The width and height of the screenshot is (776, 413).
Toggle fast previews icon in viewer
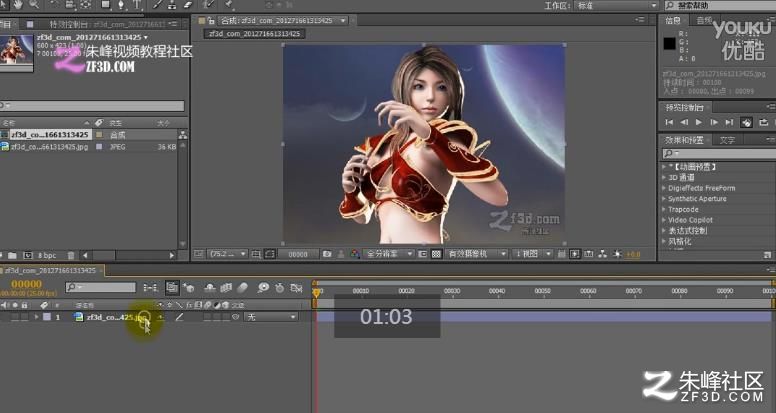coord(575,254)
